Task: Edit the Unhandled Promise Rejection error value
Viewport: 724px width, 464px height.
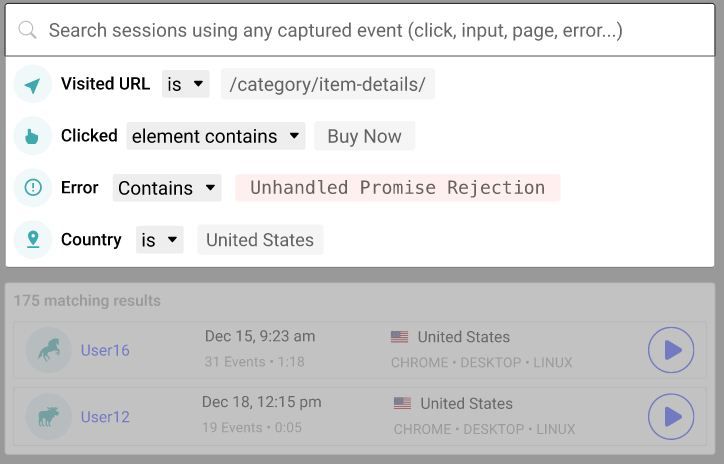Action: 398,188
